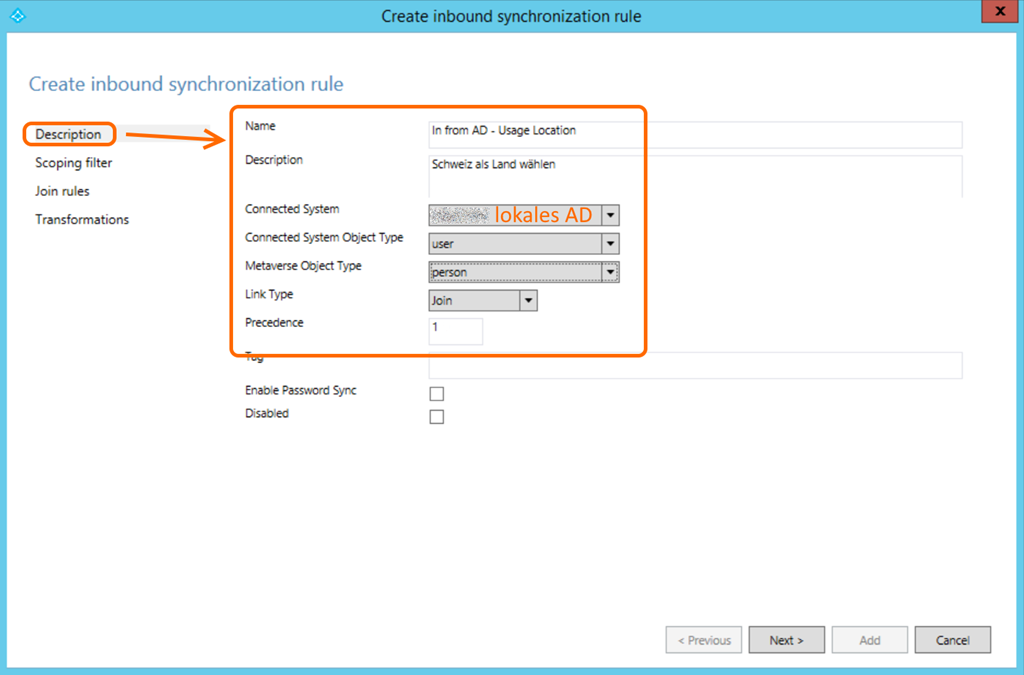Open the Connected System dropdown
Viewport: 1024px width, 675px height.
click(610, 215)
